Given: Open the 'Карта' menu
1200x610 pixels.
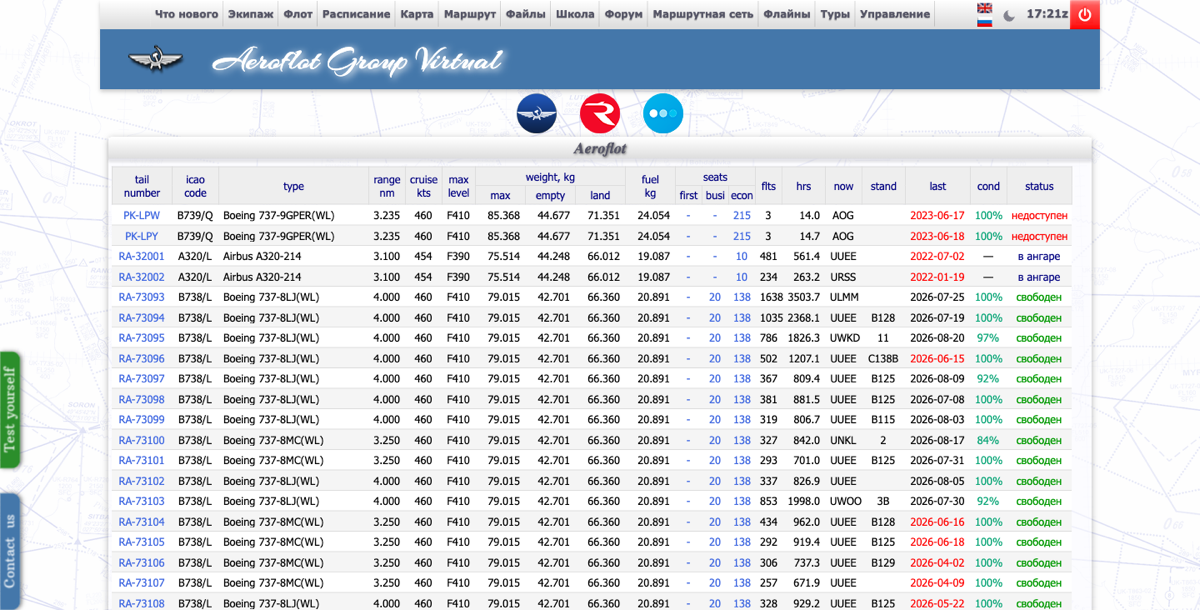Looking at the screenshot, I should point(417,14).
